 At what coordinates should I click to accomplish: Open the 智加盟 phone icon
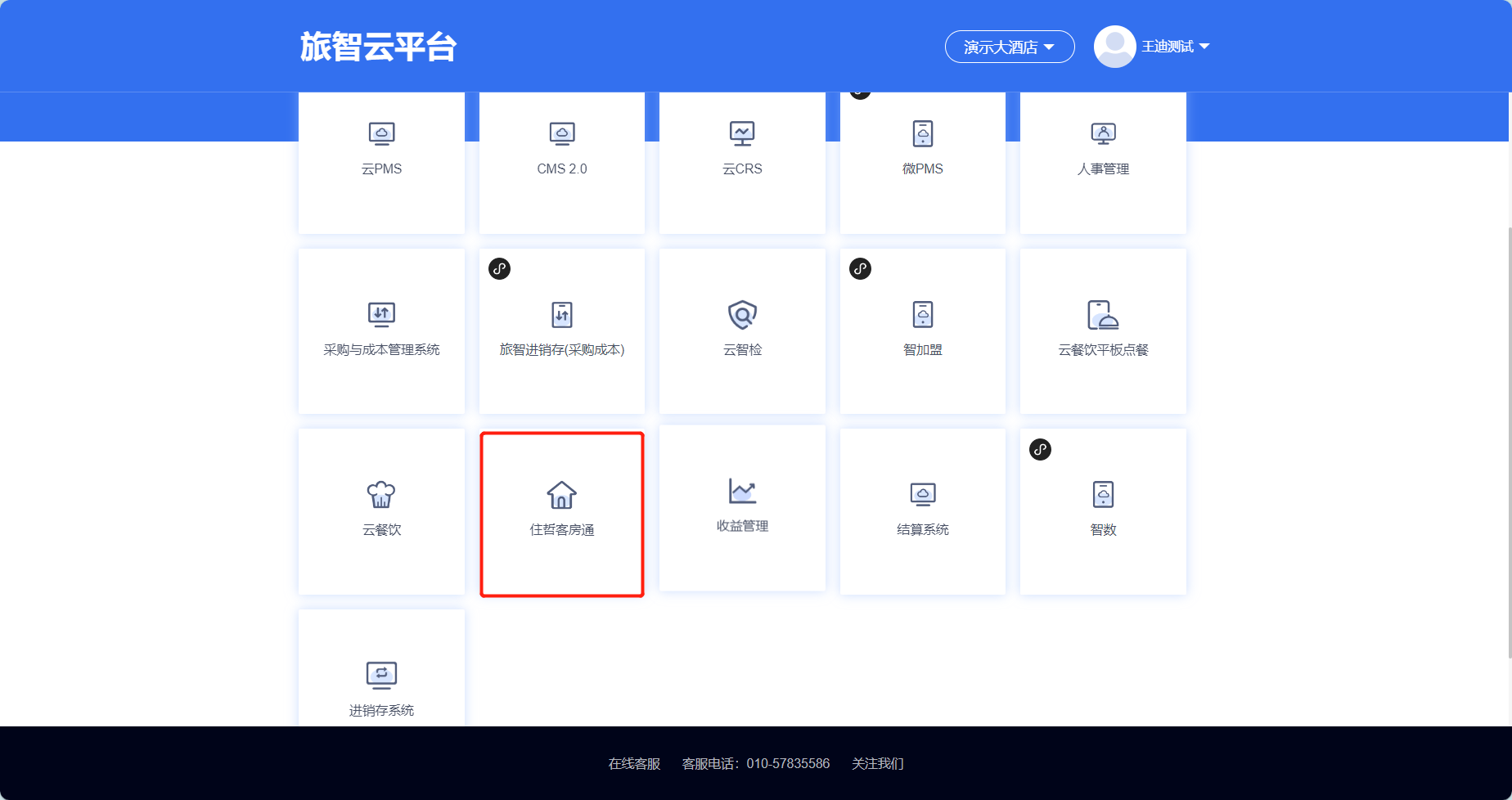(x=923, y=314)
